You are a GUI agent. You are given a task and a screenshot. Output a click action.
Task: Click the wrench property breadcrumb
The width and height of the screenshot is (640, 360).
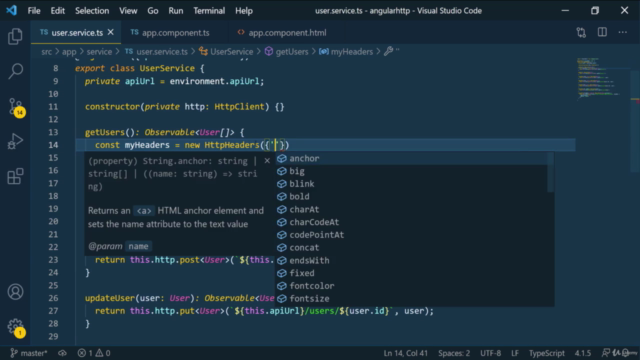391,51
